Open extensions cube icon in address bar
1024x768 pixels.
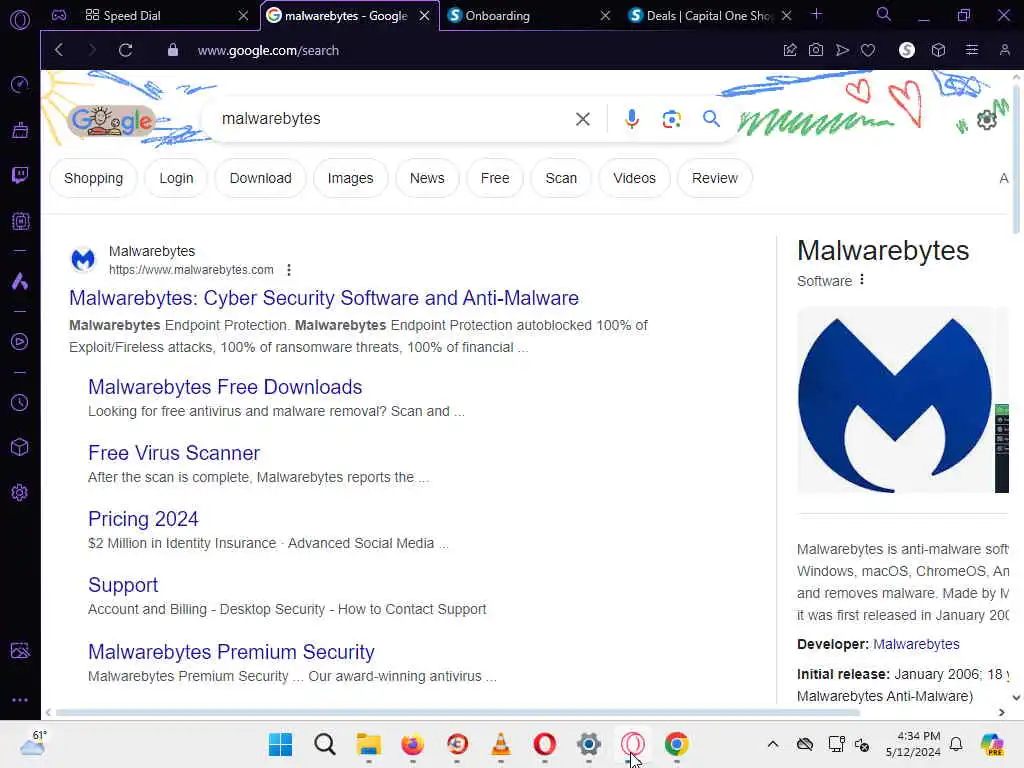(938, 50)
